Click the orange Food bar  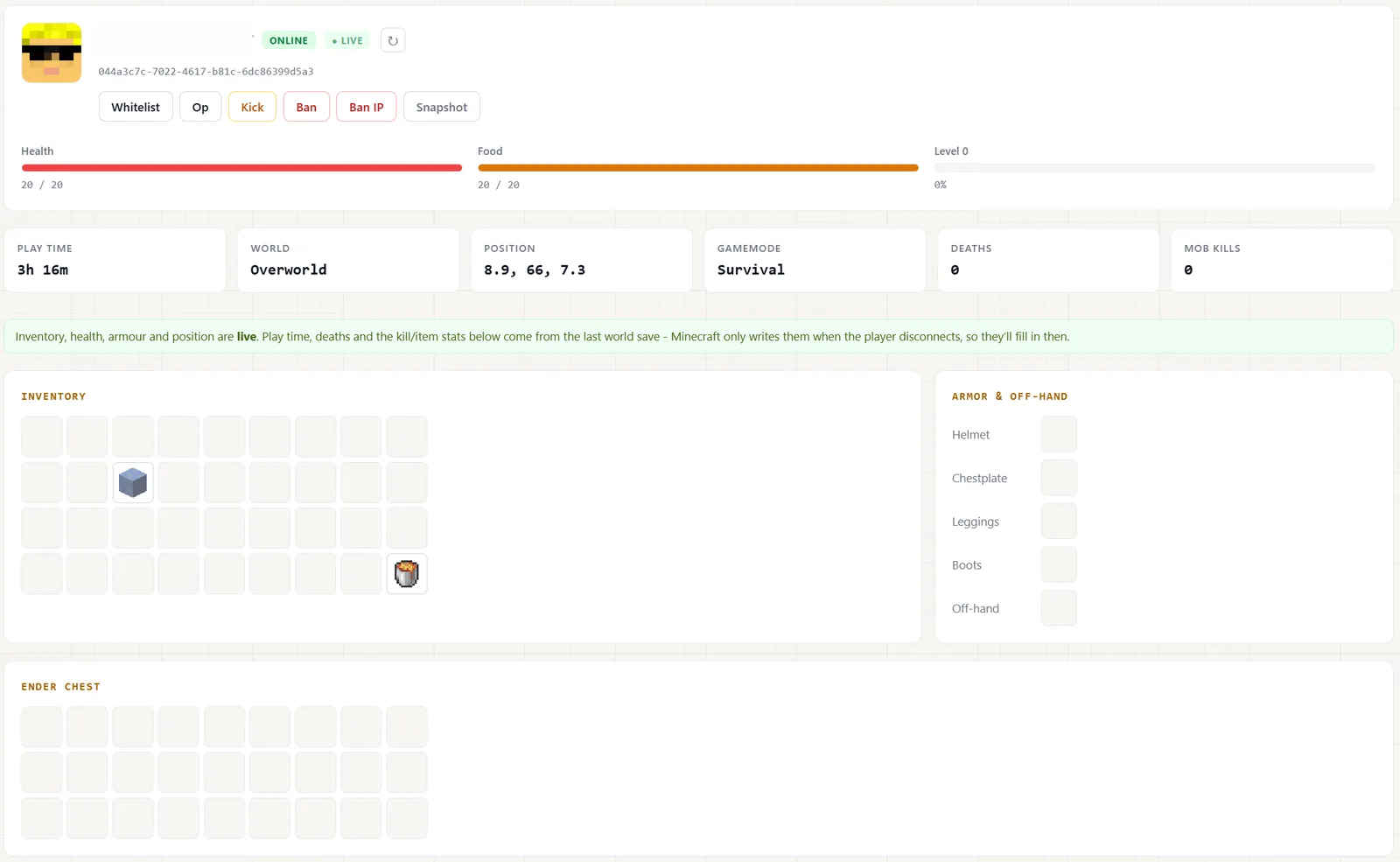[x=698, y=167]
